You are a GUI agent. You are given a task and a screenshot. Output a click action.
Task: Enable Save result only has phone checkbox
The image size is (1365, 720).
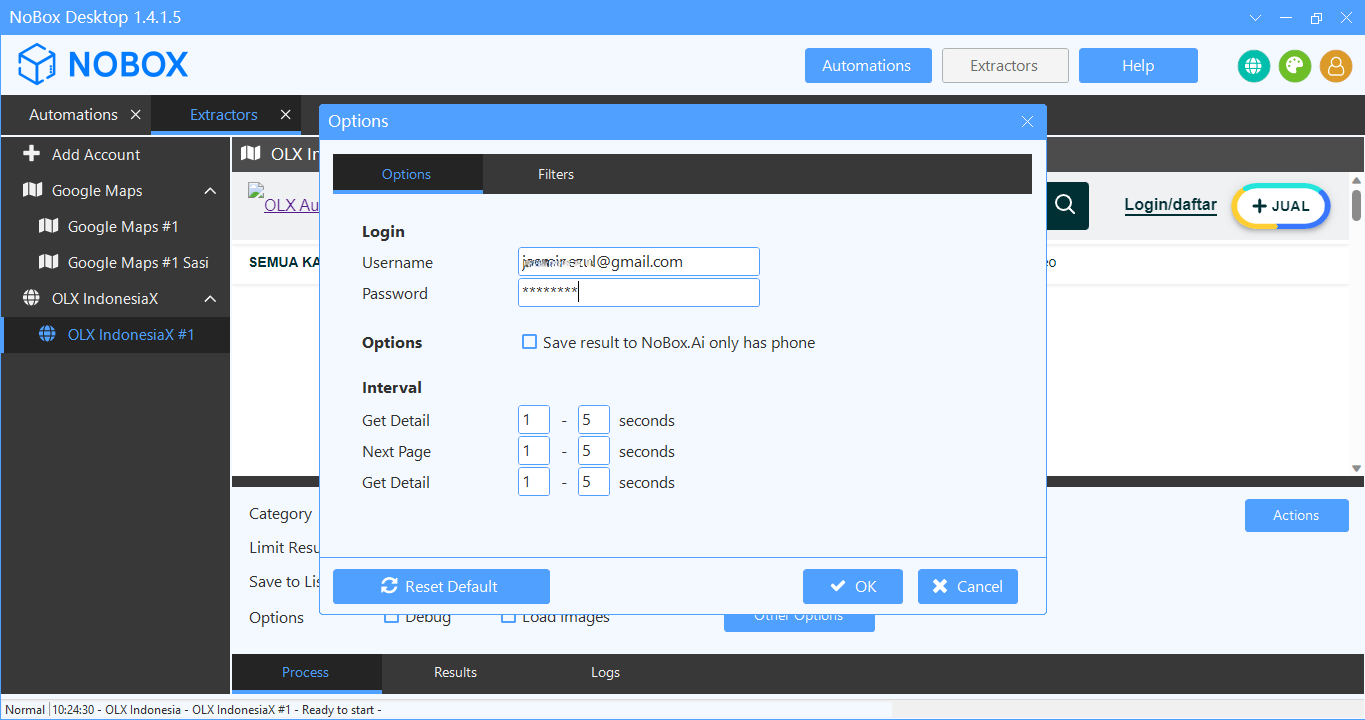pos(530,342)
